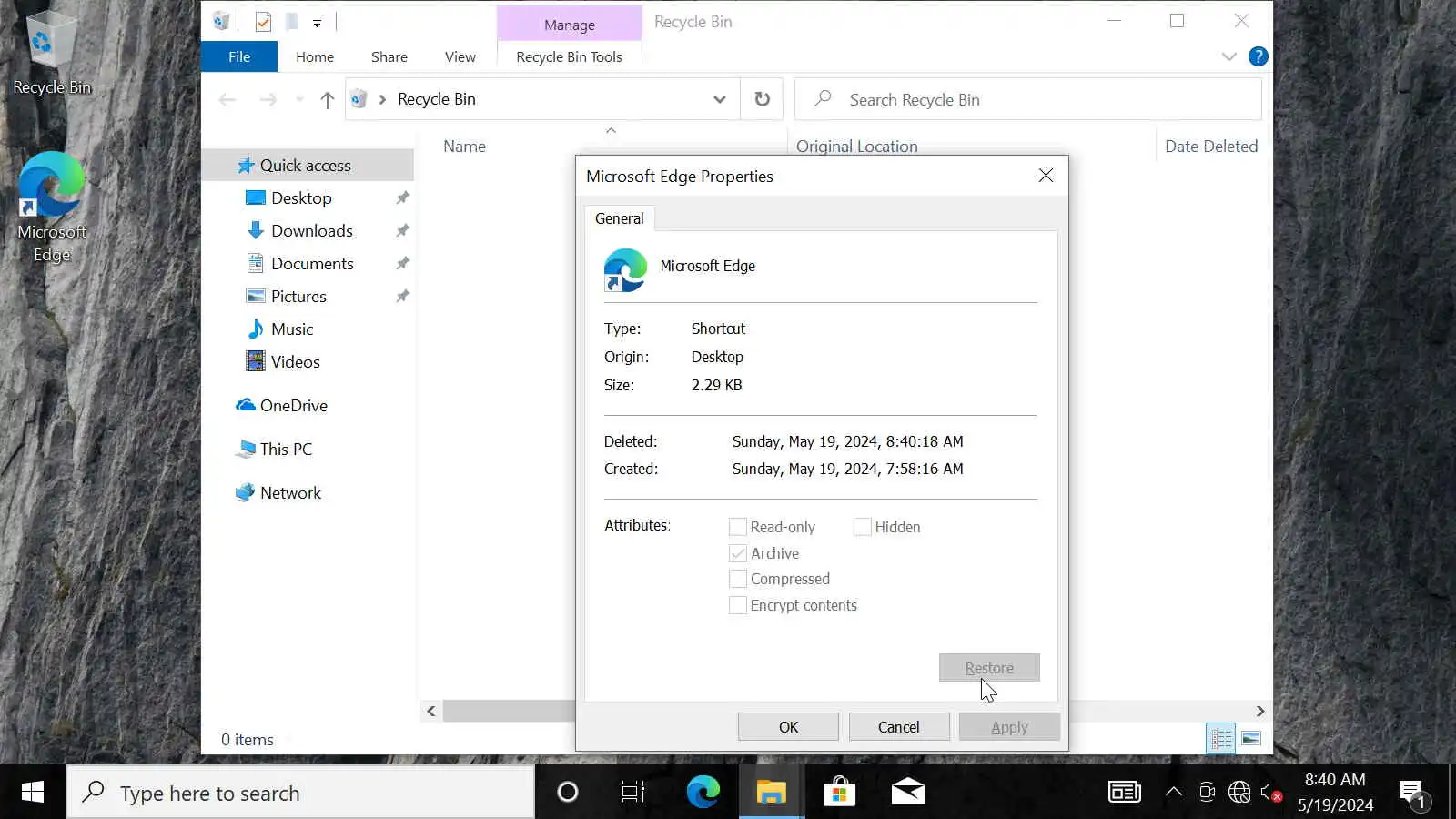Toggle the Compressed attribute checkbox
The image size is (1456, 819).
(x=738, y=579)
